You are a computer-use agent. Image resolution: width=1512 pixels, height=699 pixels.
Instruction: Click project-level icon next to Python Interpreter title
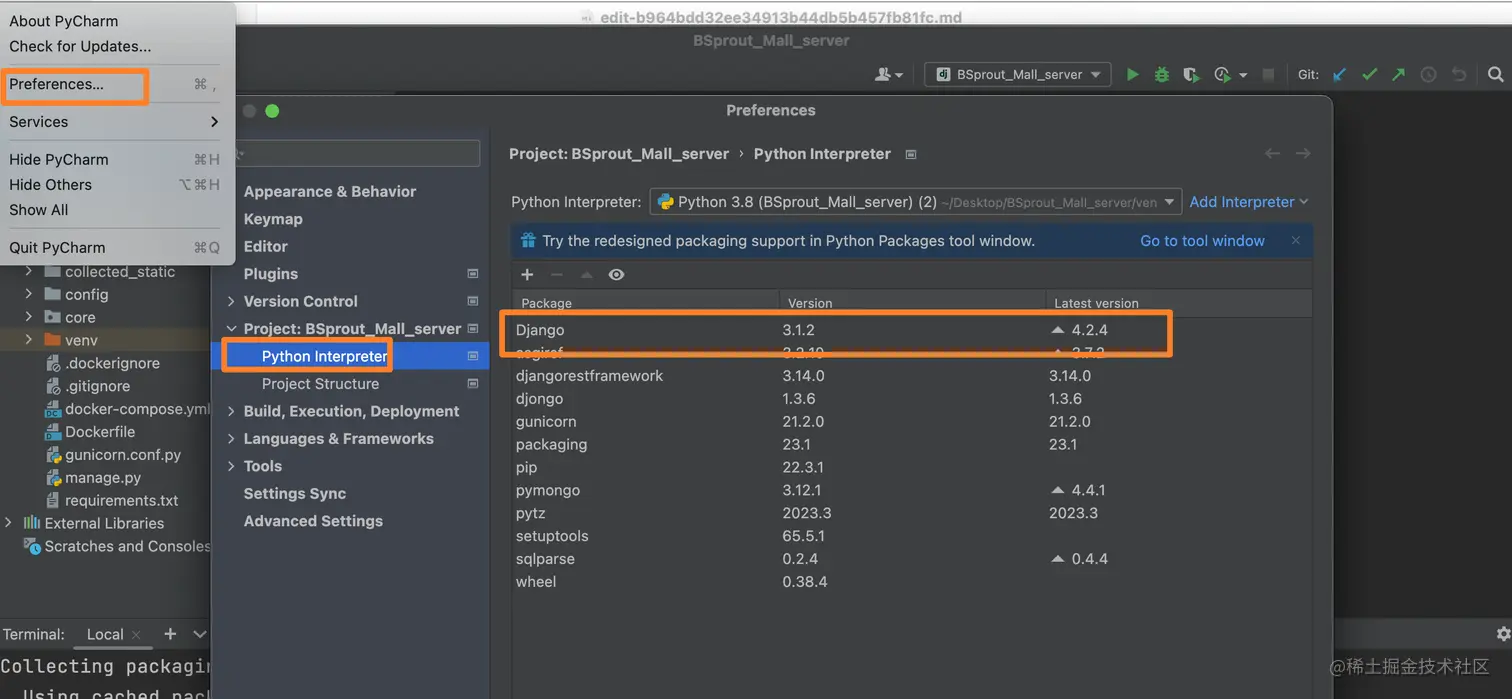coord(910,154)
